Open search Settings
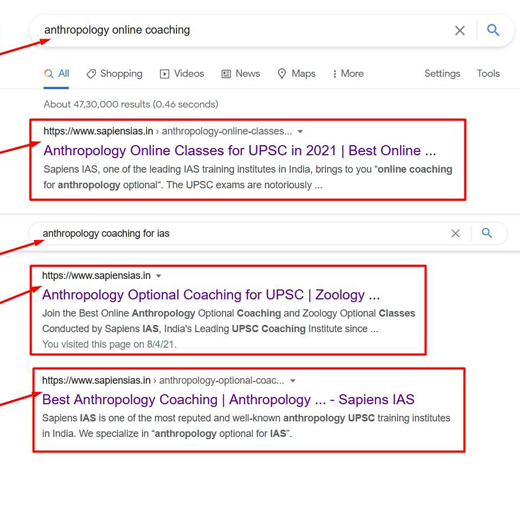Screen dimensions: 520x530 coord(442,74)
